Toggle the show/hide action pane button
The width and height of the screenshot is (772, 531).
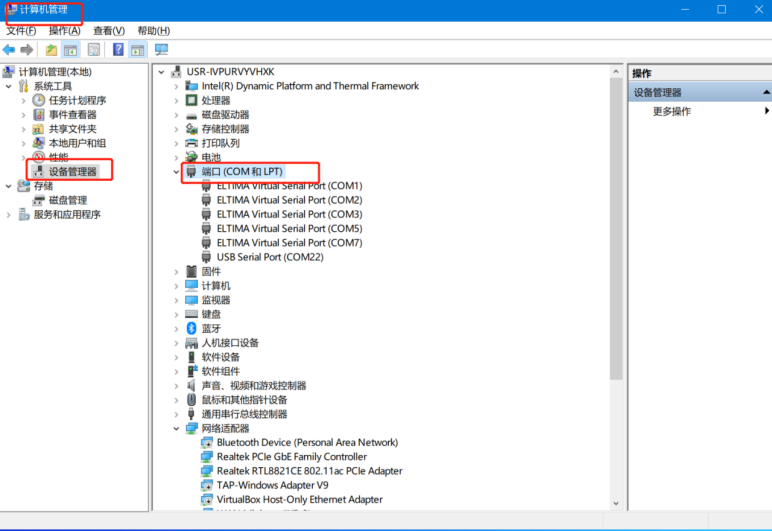tap(137, 50)
